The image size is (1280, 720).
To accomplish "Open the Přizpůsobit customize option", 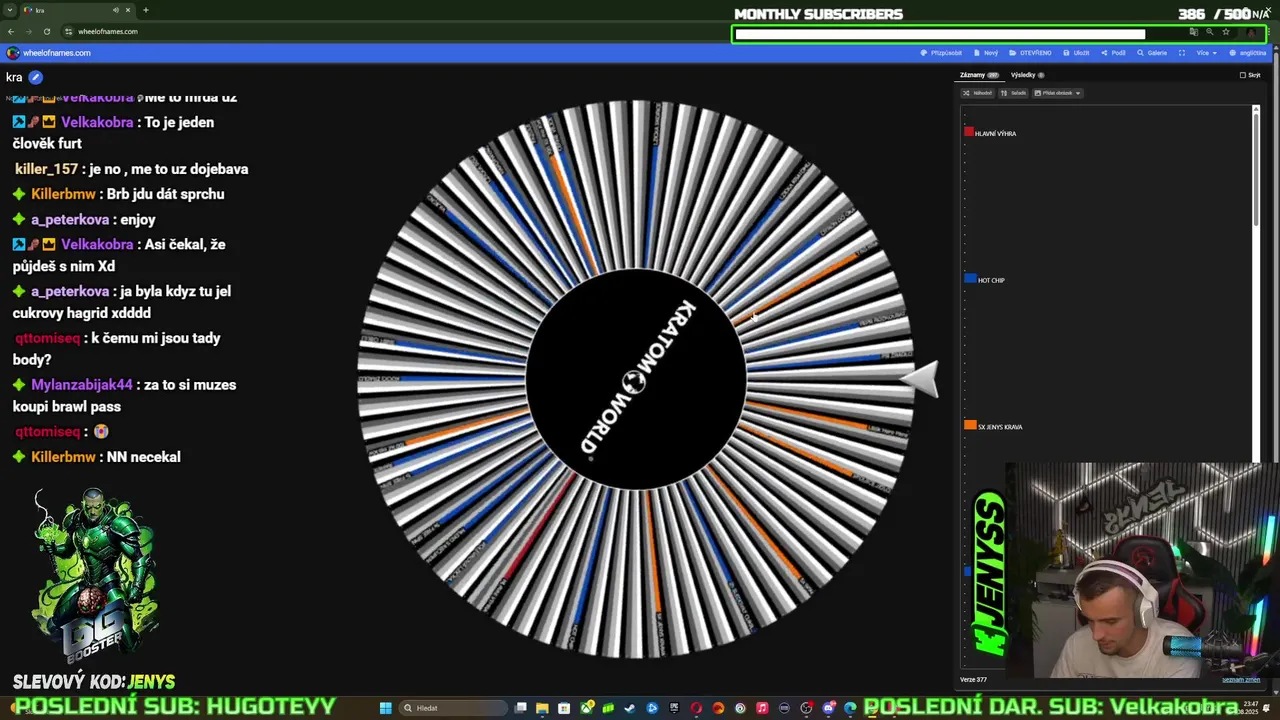I will (x=941, y=53).
